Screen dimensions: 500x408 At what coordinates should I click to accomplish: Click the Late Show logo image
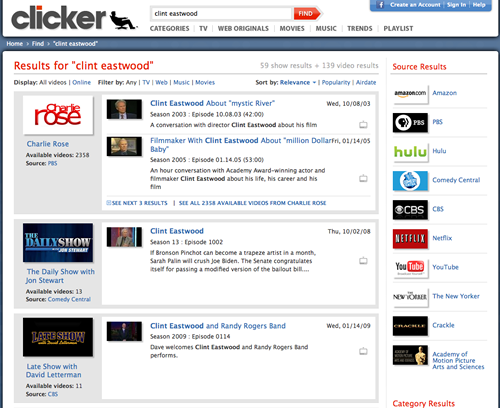(x=58, y=337)
